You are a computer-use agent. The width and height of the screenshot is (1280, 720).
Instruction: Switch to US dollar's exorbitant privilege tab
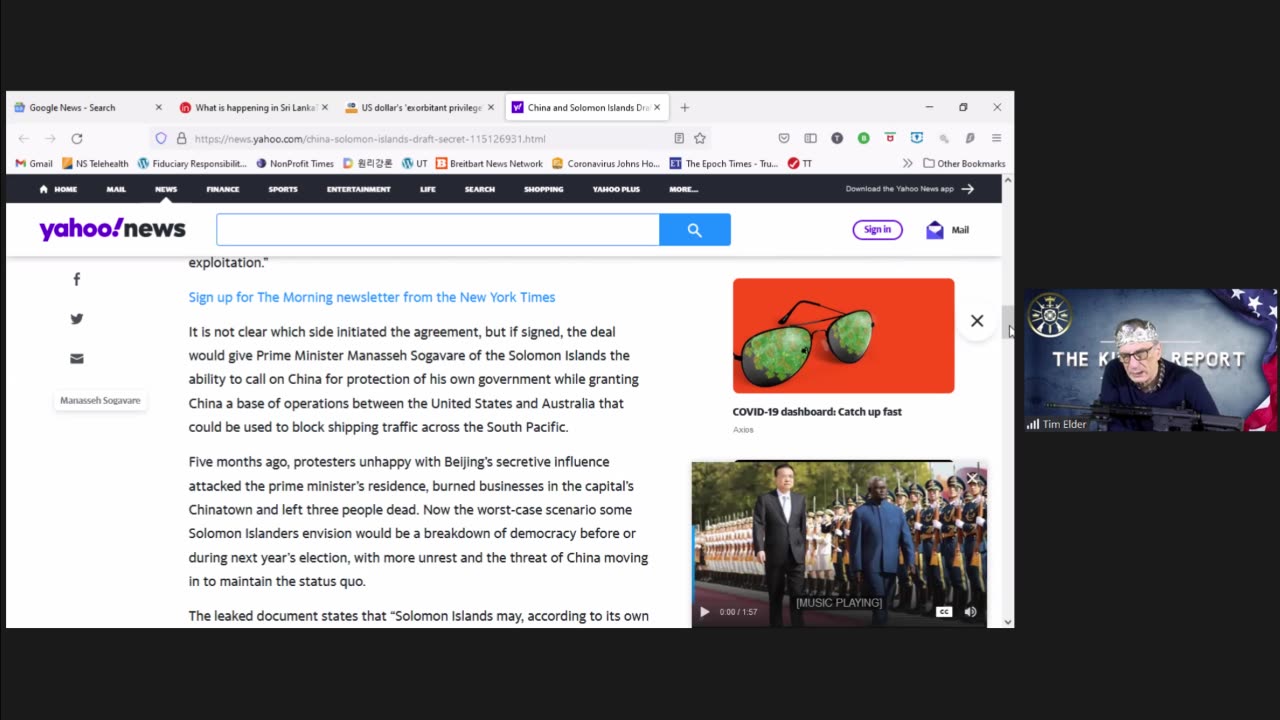[x=421, y=107]
